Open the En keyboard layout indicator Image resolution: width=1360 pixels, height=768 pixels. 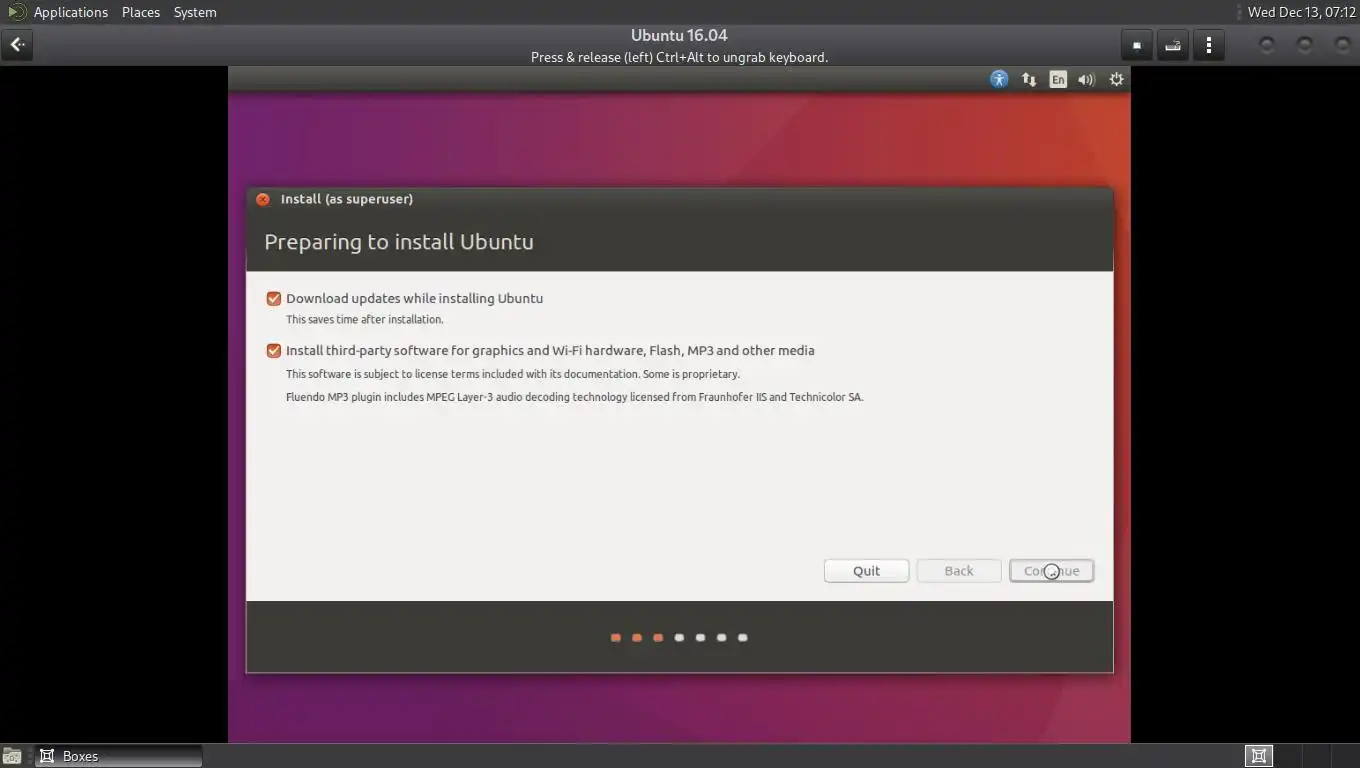(x=1058, y=79)
